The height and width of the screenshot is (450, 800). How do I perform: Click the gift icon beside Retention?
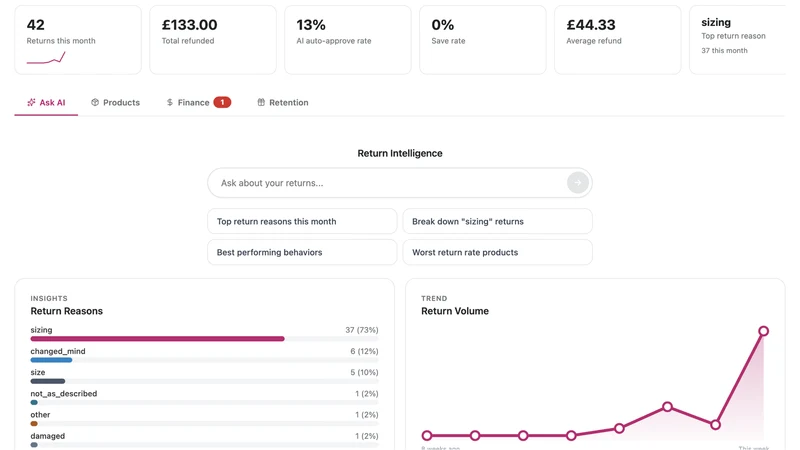coord(261,103)
